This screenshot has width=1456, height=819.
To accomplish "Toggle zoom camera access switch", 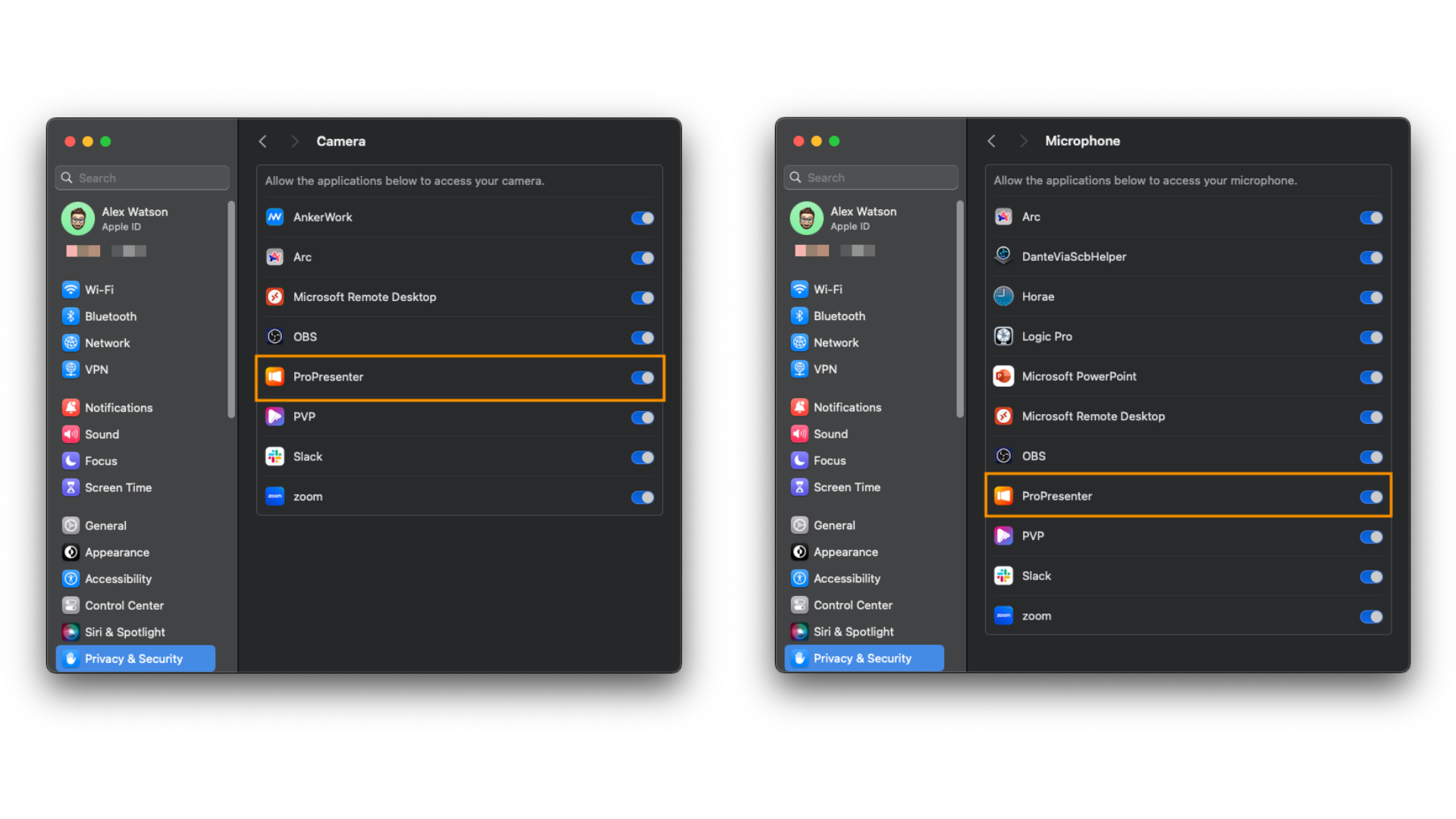I will [x=642, y=497].
